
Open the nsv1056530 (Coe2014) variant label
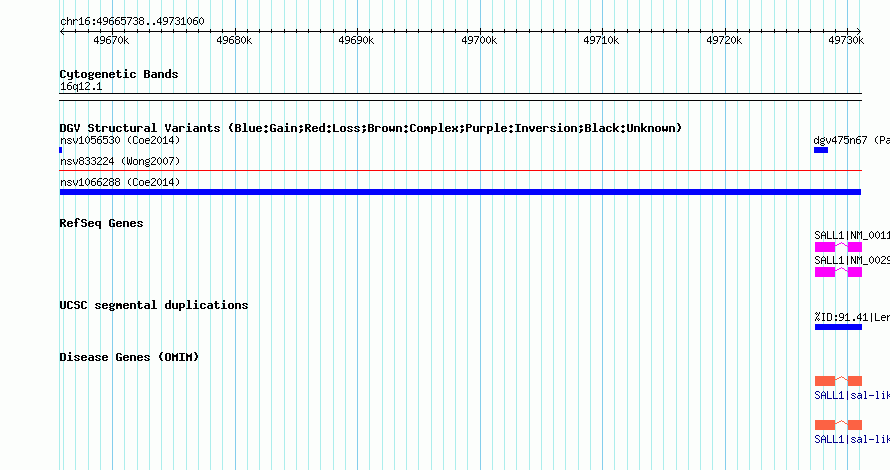(120, 140)
